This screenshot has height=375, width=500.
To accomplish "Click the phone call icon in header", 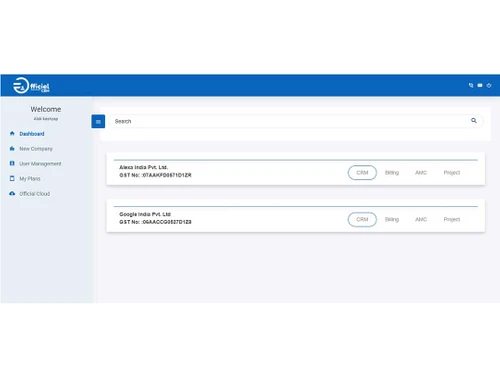I will coord(471,85).
